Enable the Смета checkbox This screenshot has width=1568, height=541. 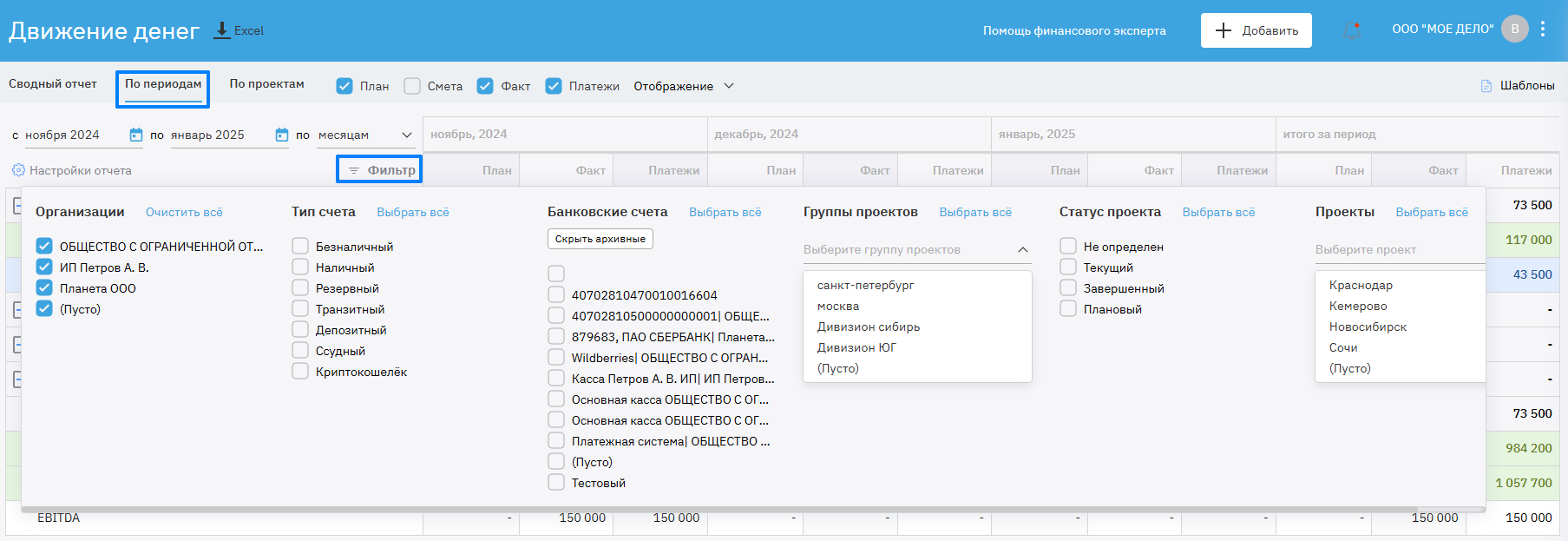click(x=412, y=86)
